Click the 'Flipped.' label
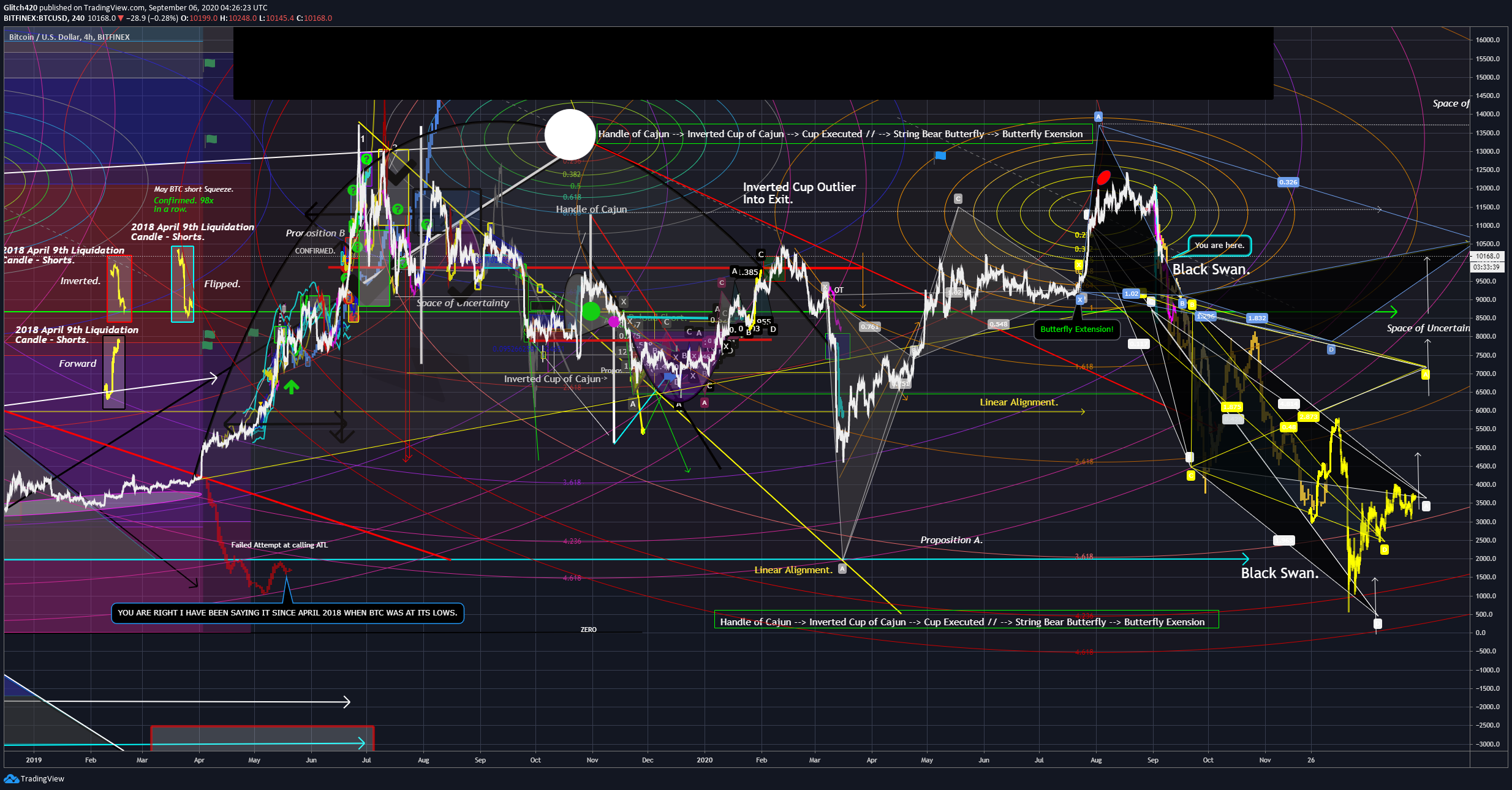 tap(222, 284)
